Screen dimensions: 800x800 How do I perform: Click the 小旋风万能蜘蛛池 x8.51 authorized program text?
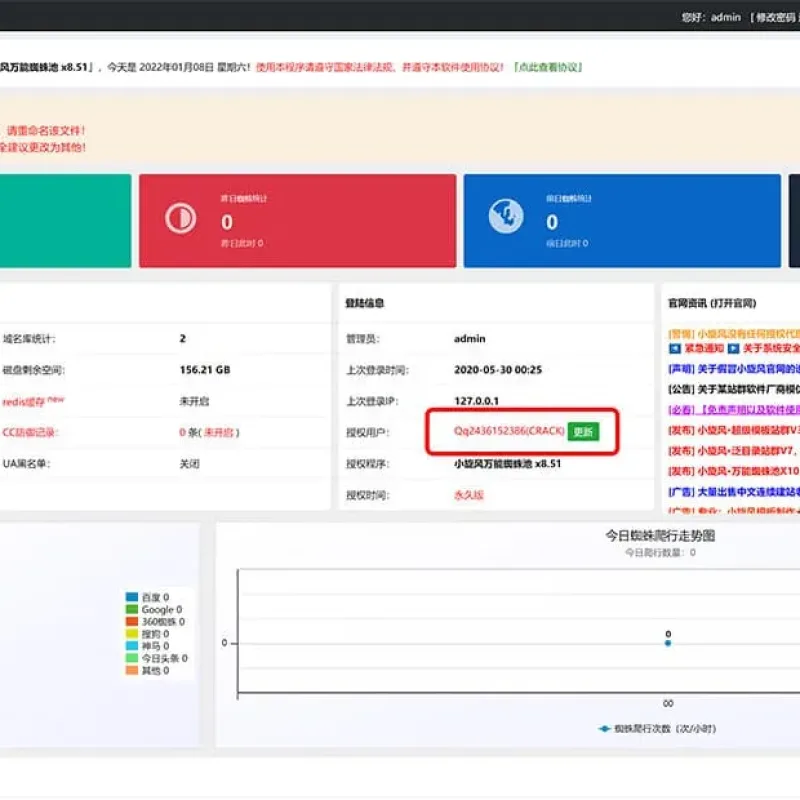pyautogui.click(x=508, y=464)
